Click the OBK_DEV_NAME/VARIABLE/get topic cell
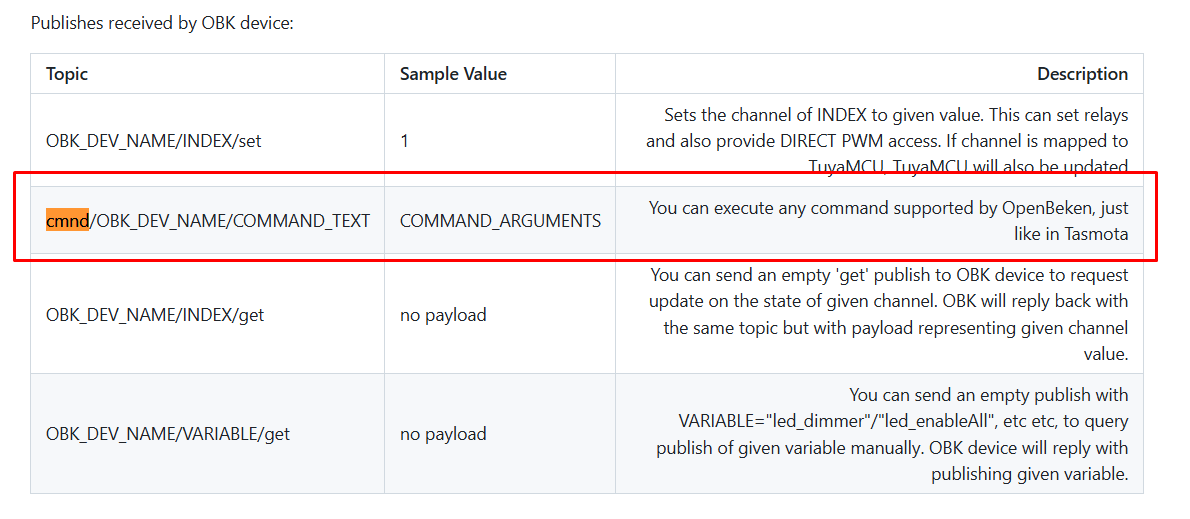Screen dimensions: 1190x519 click(x=168, y=434)
